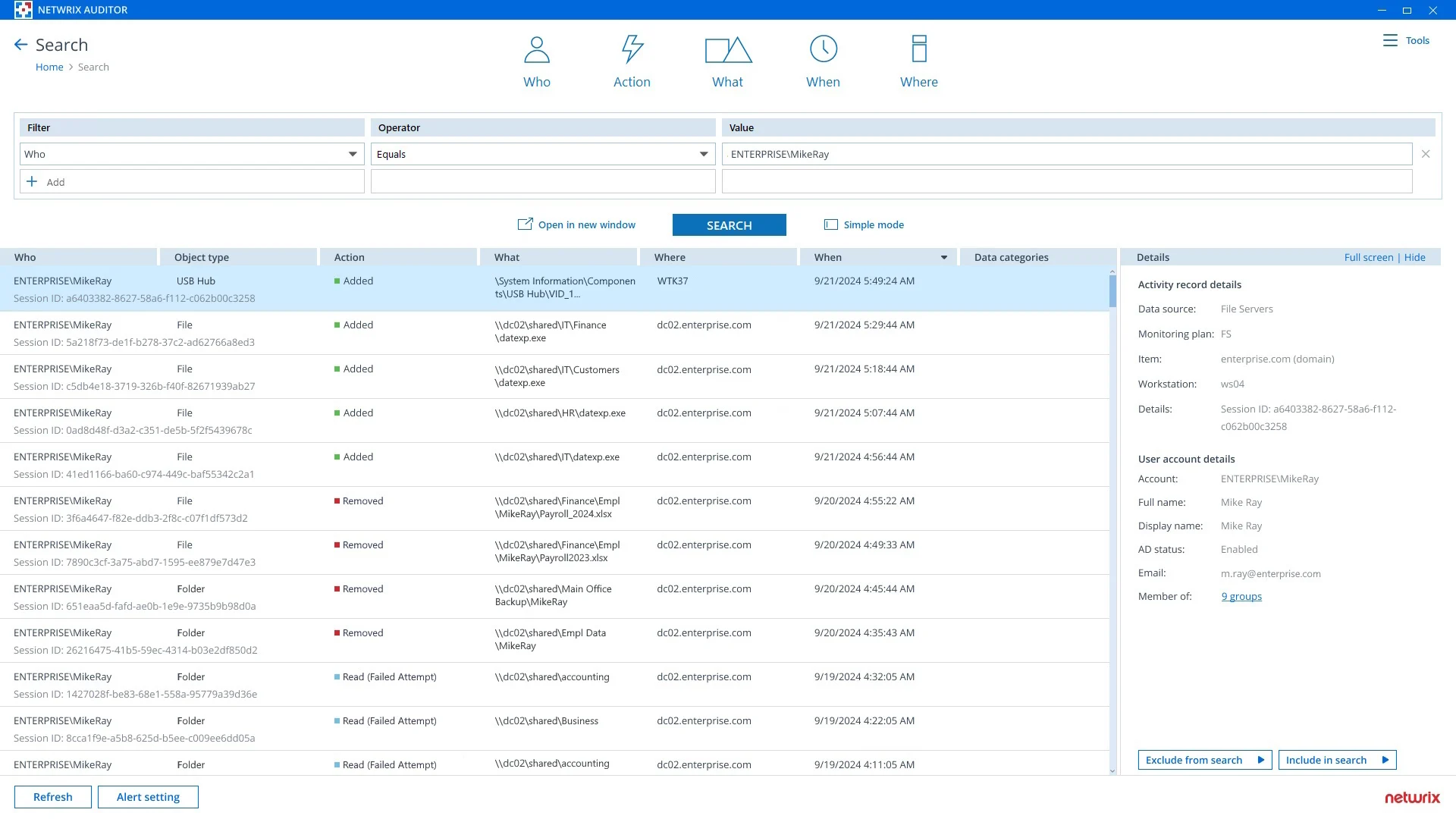
Task: Click the What shapes icon
Action: point(728,49)
